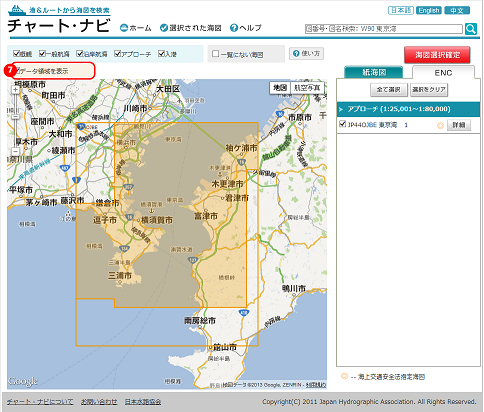Focus the chart number search field
The width and height of the screenshot is (484, 412).
(x=384, y=29)
